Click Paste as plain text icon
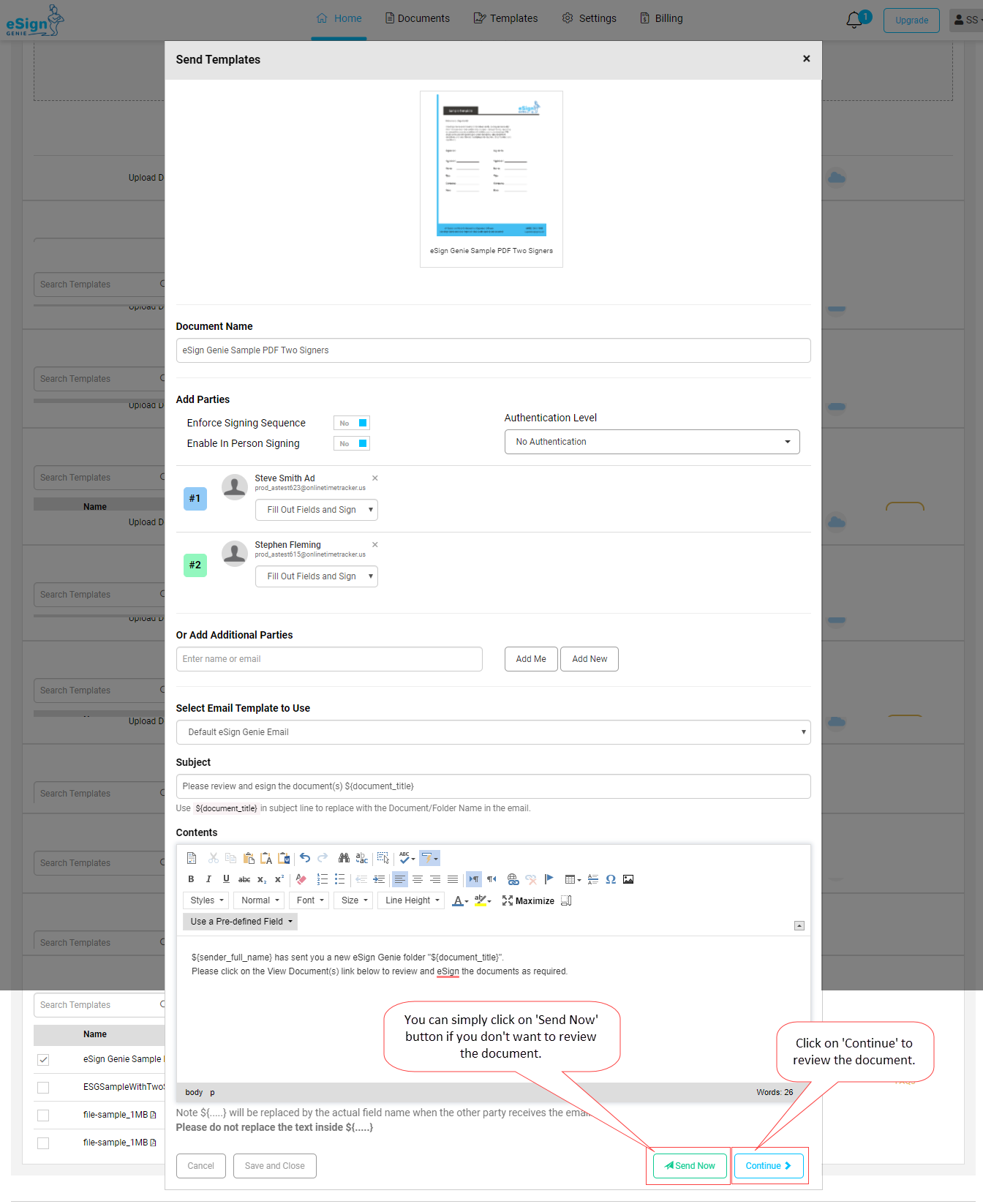Viewport: 983px width, 1204px height. pyautogui.click(x=266, y=858)
